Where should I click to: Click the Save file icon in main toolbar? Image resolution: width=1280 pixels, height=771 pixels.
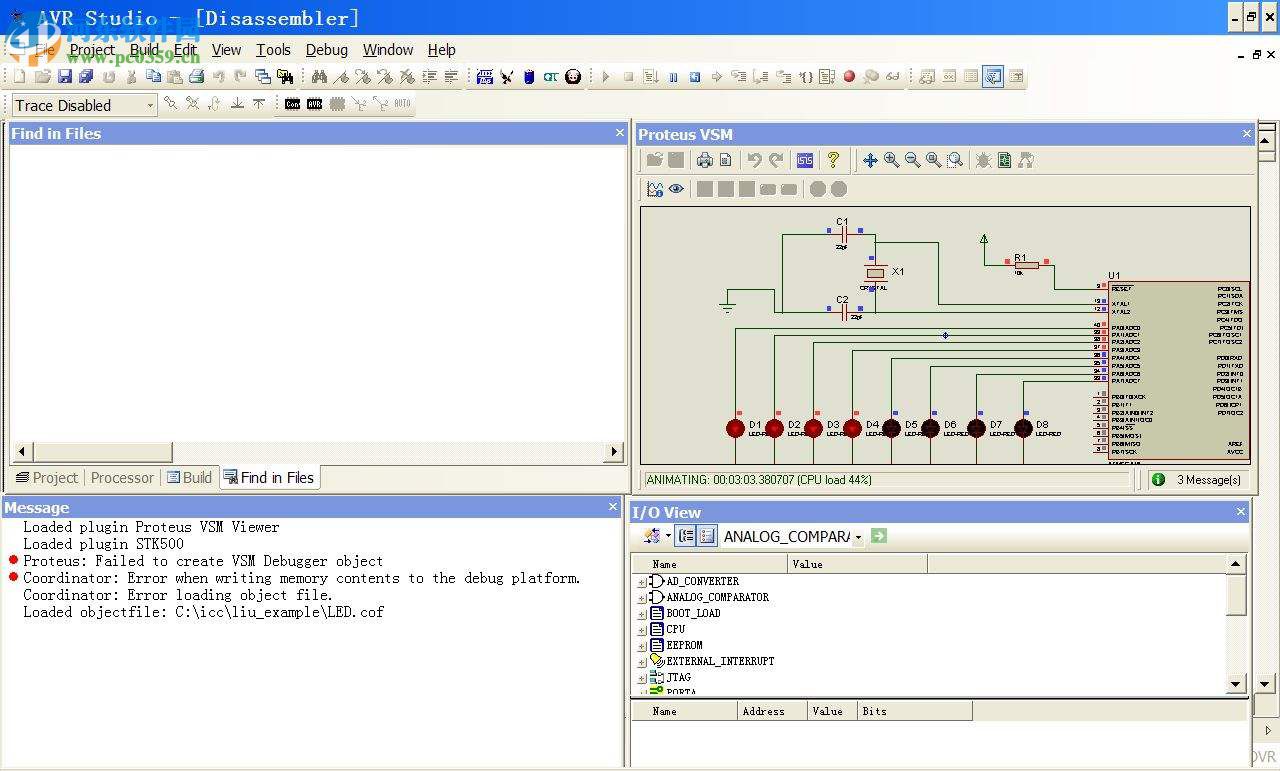(64, 77)
